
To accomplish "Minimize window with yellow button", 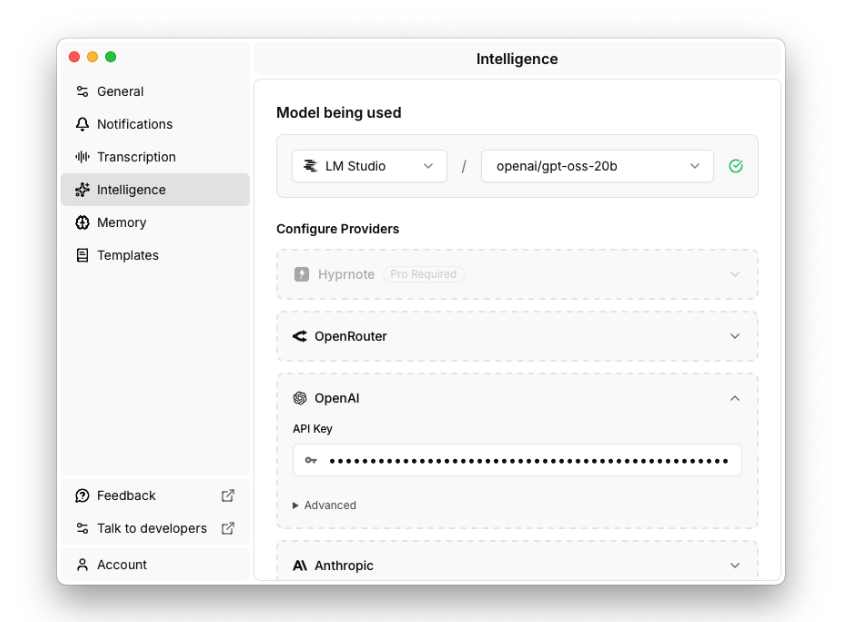I will click(x=92, y=57).
